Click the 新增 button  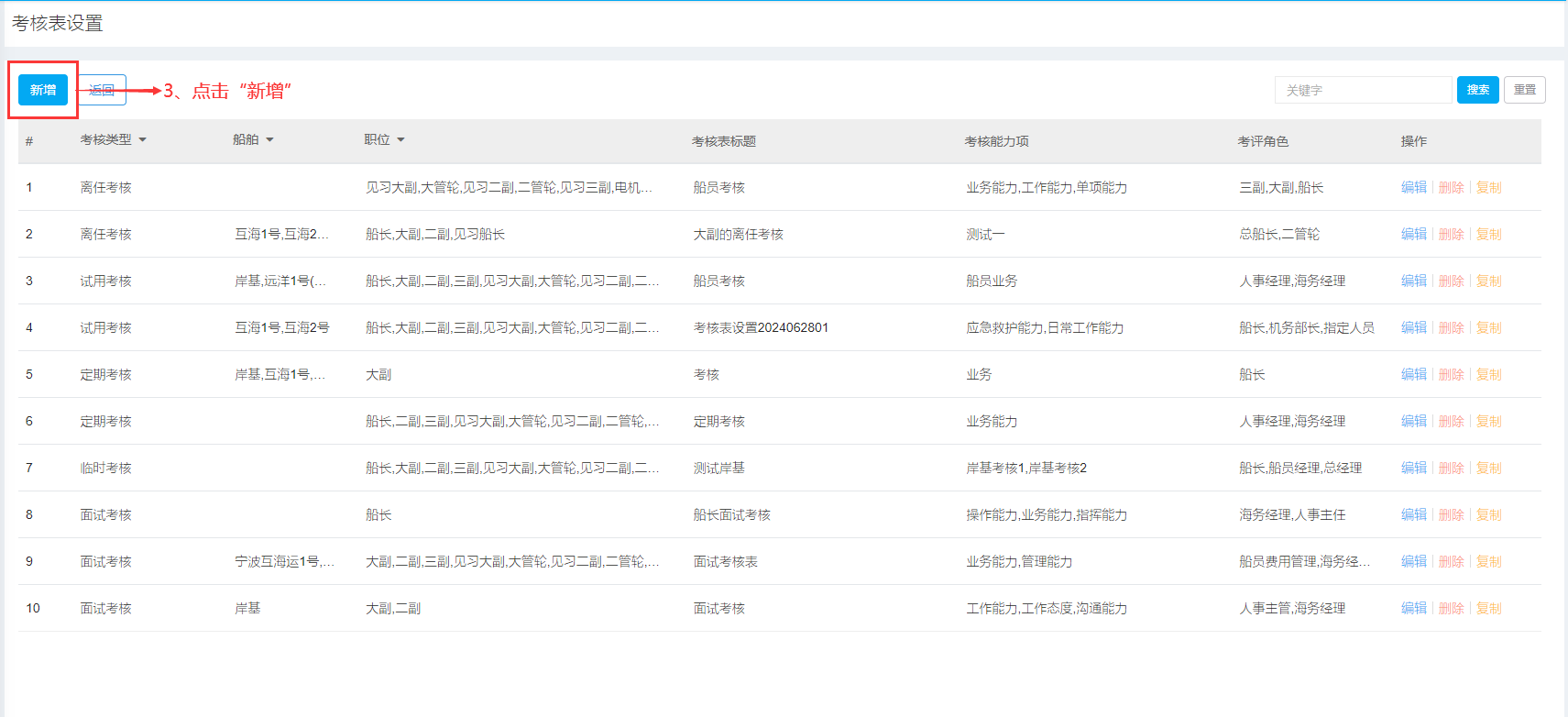point(43,90)
